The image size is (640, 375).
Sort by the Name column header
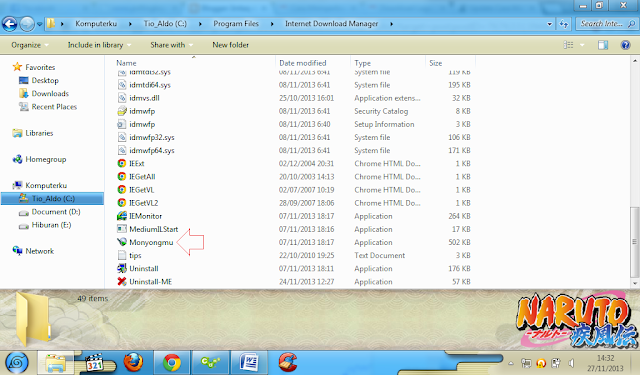click(x=126, y=63)
